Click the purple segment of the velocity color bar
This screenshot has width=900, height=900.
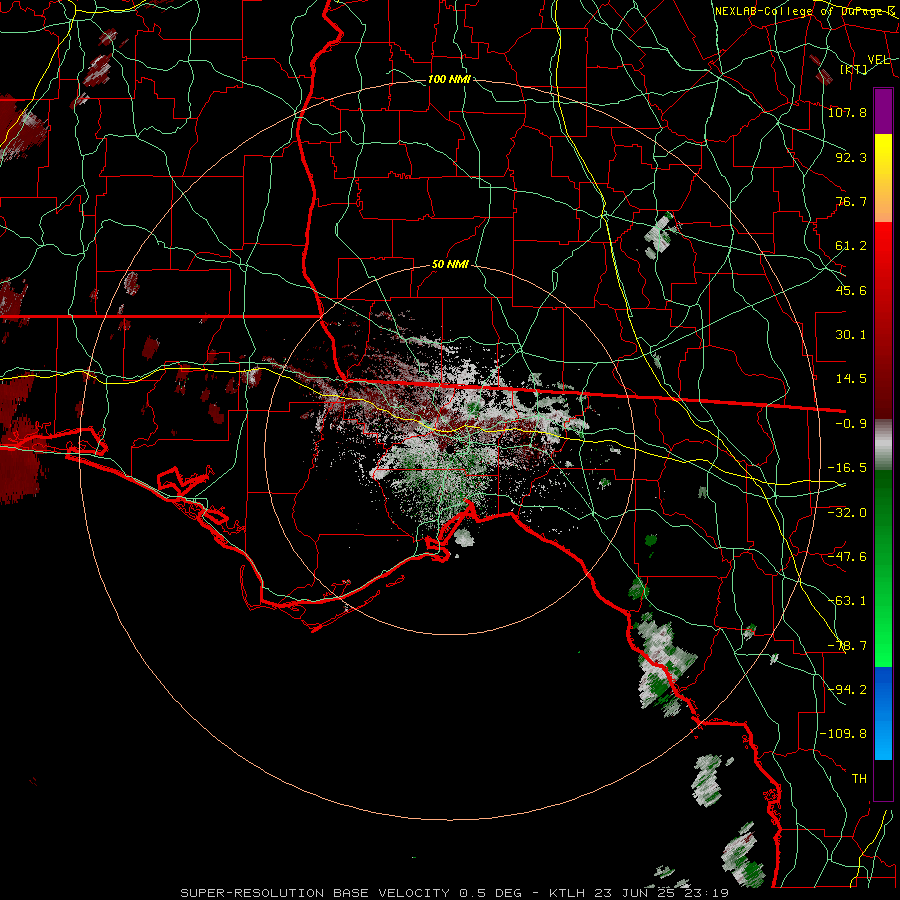point(883,111)
